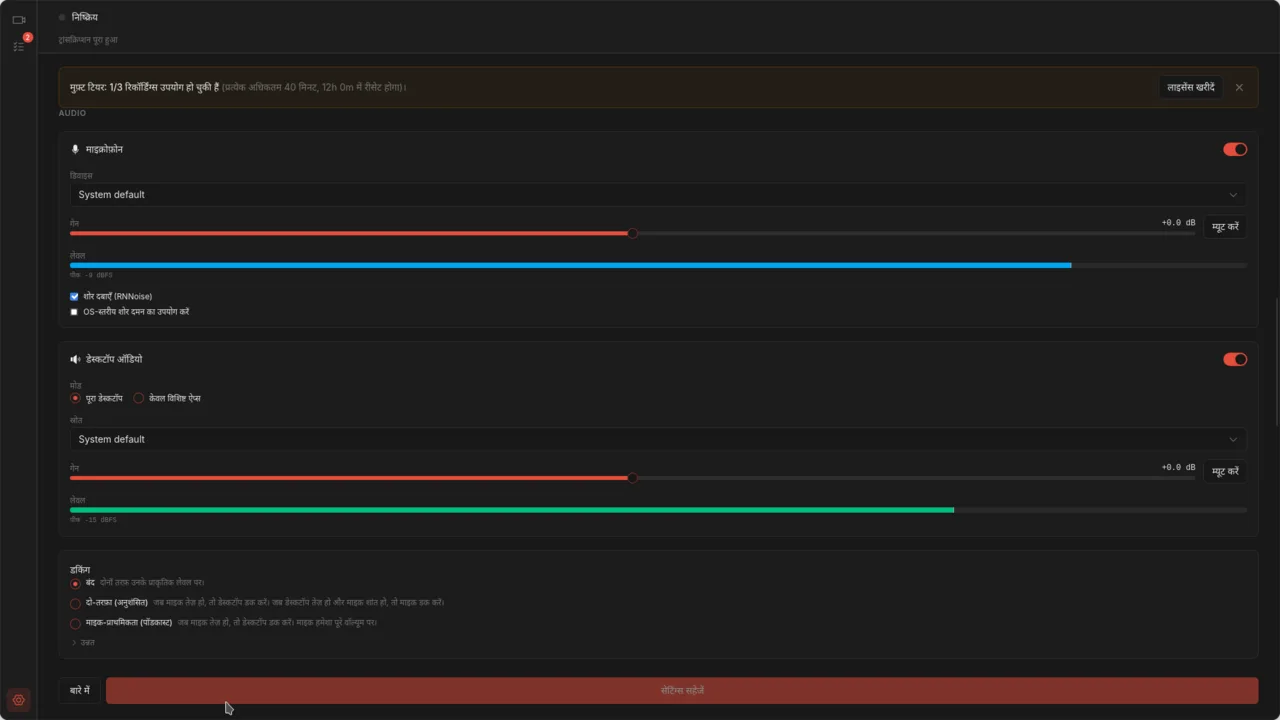Open microphone device System default dropdown

point(658,195)
